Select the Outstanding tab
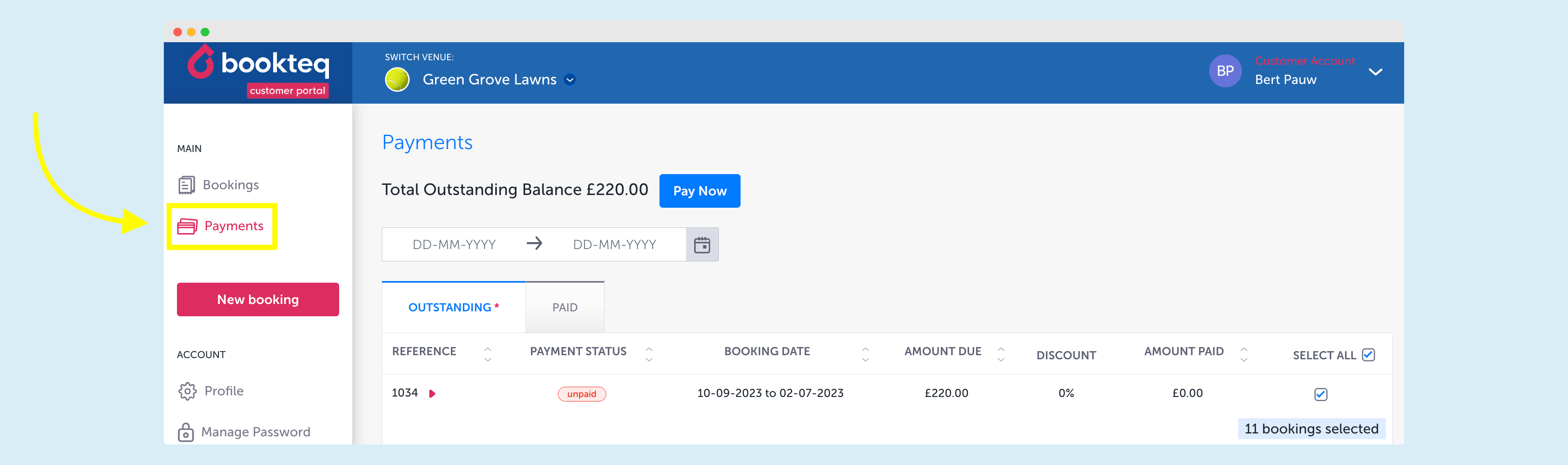The height and width of the screenshot is (465, 1568). pyautogui.click(x=453, y=307)
